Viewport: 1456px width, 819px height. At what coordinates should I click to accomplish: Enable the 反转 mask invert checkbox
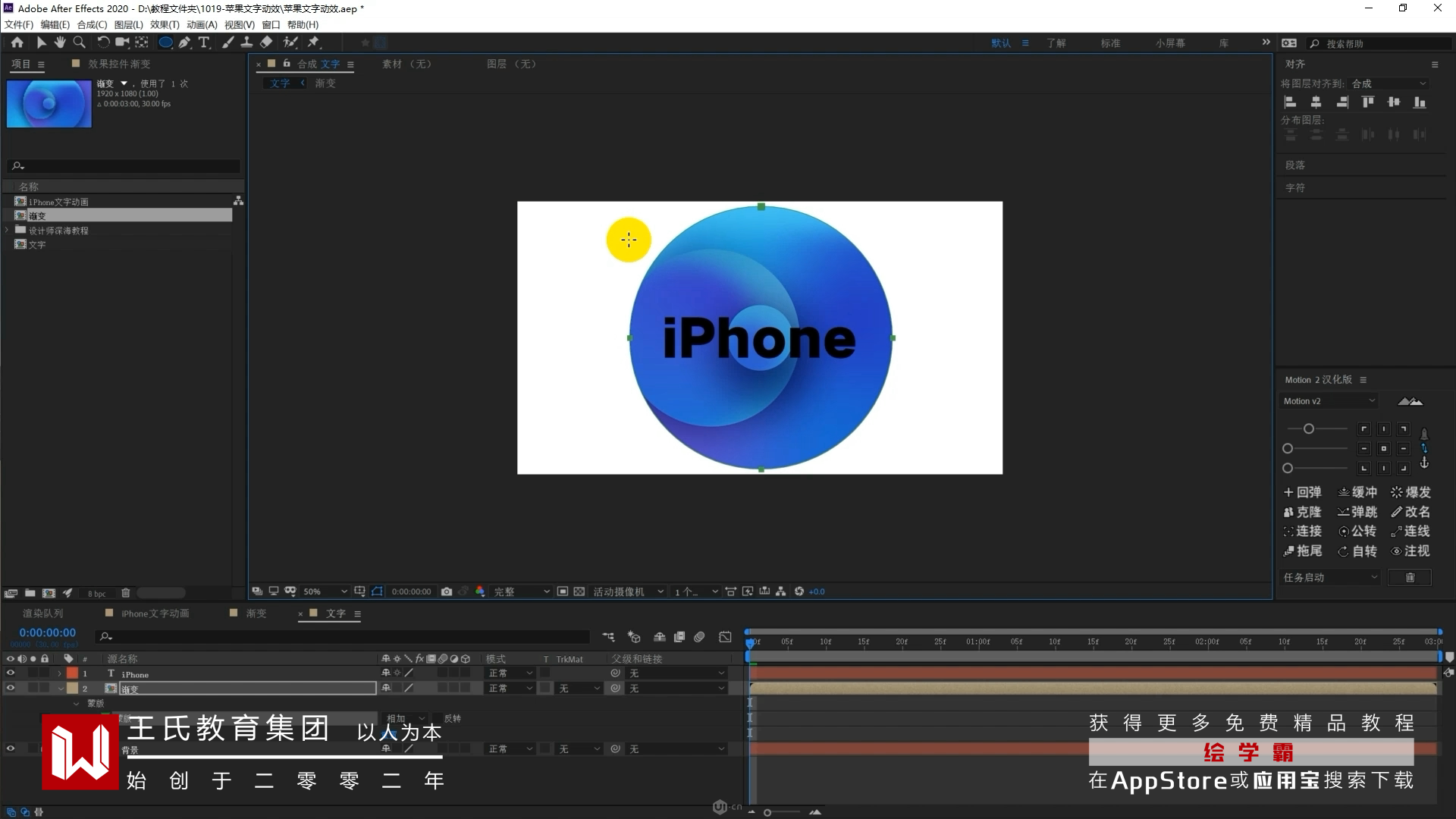coord(438,718)
